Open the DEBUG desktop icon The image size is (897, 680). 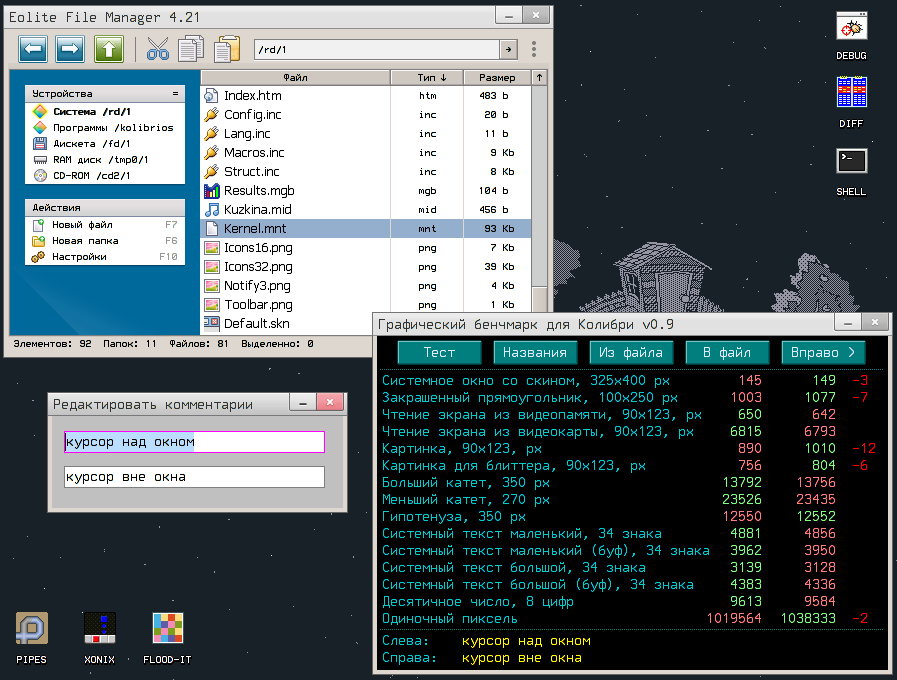coord(851,30)
